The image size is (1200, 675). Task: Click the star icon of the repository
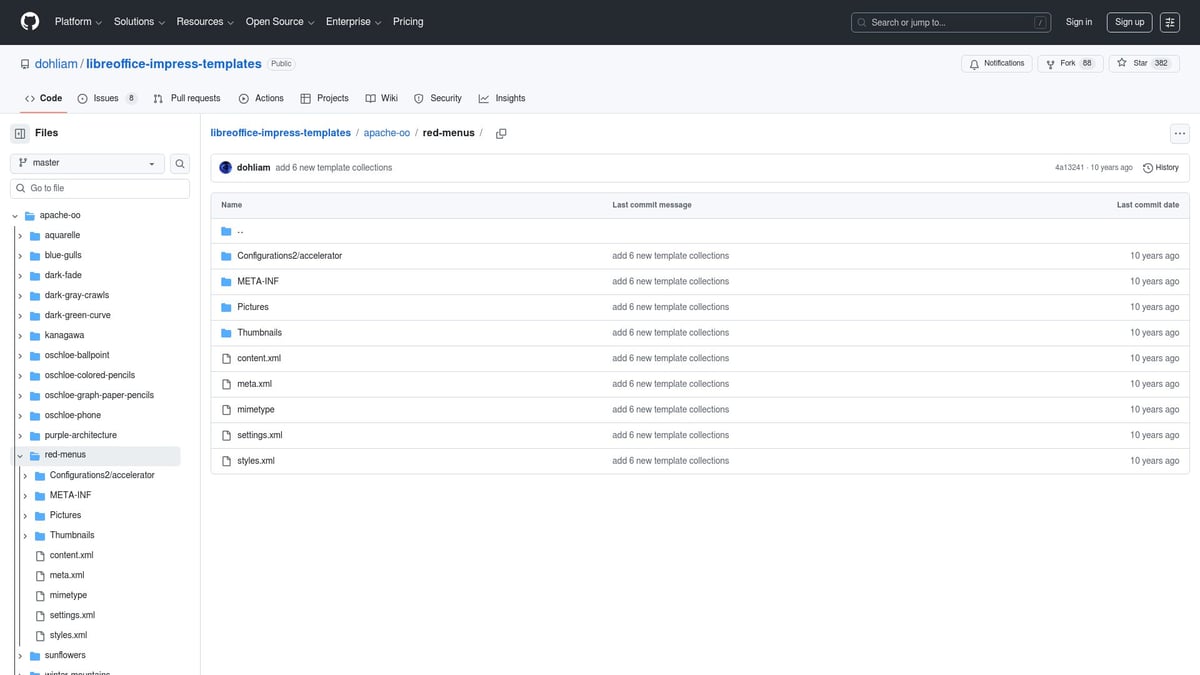pyautogui.click(x=1124, y=63)
